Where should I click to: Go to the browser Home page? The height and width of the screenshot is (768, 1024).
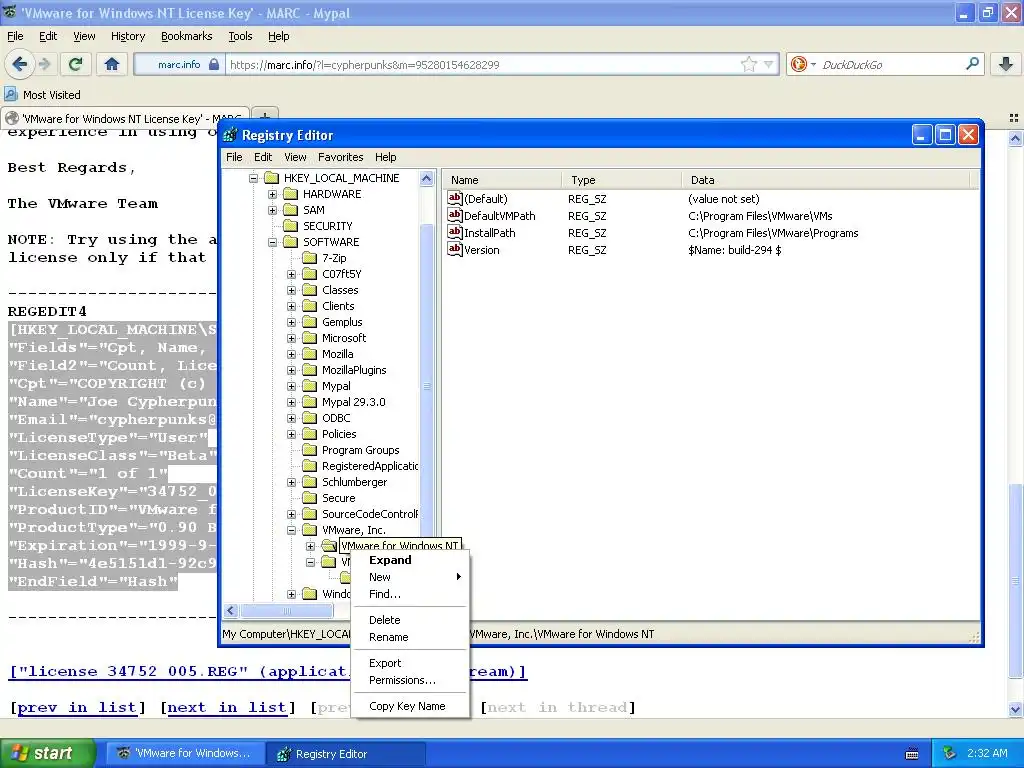pos(112,64)
